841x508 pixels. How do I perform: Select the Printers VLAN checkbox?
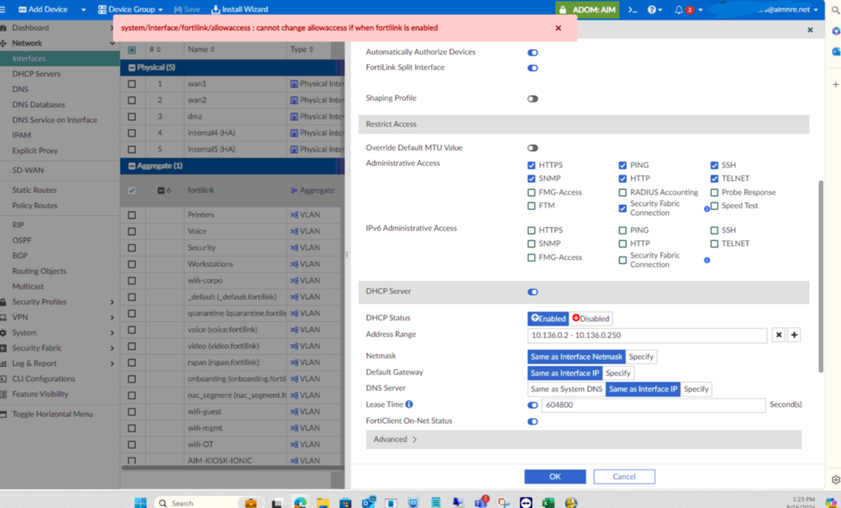click(x=132, y=215)
